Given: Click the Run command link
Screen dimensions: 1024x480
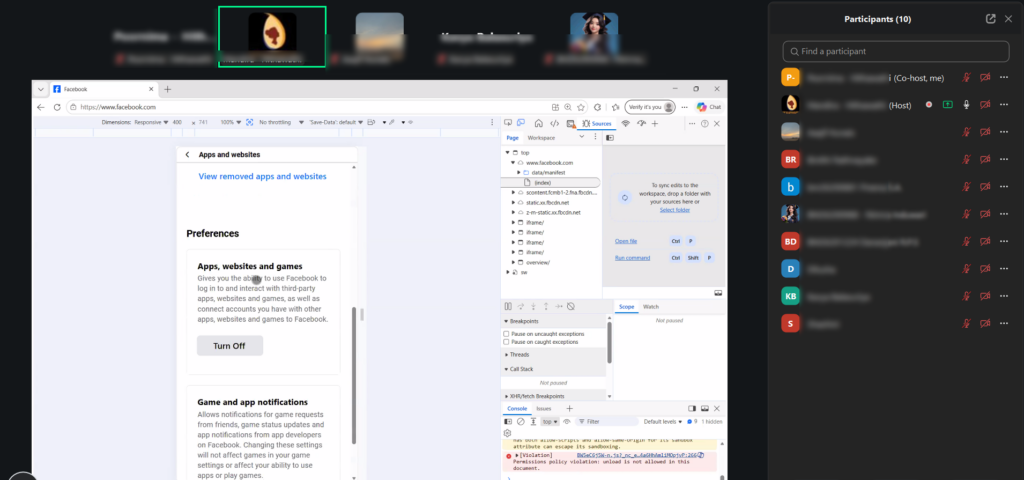Looking at the screenshot, I should pyautogui.click(x=632, y=258).
